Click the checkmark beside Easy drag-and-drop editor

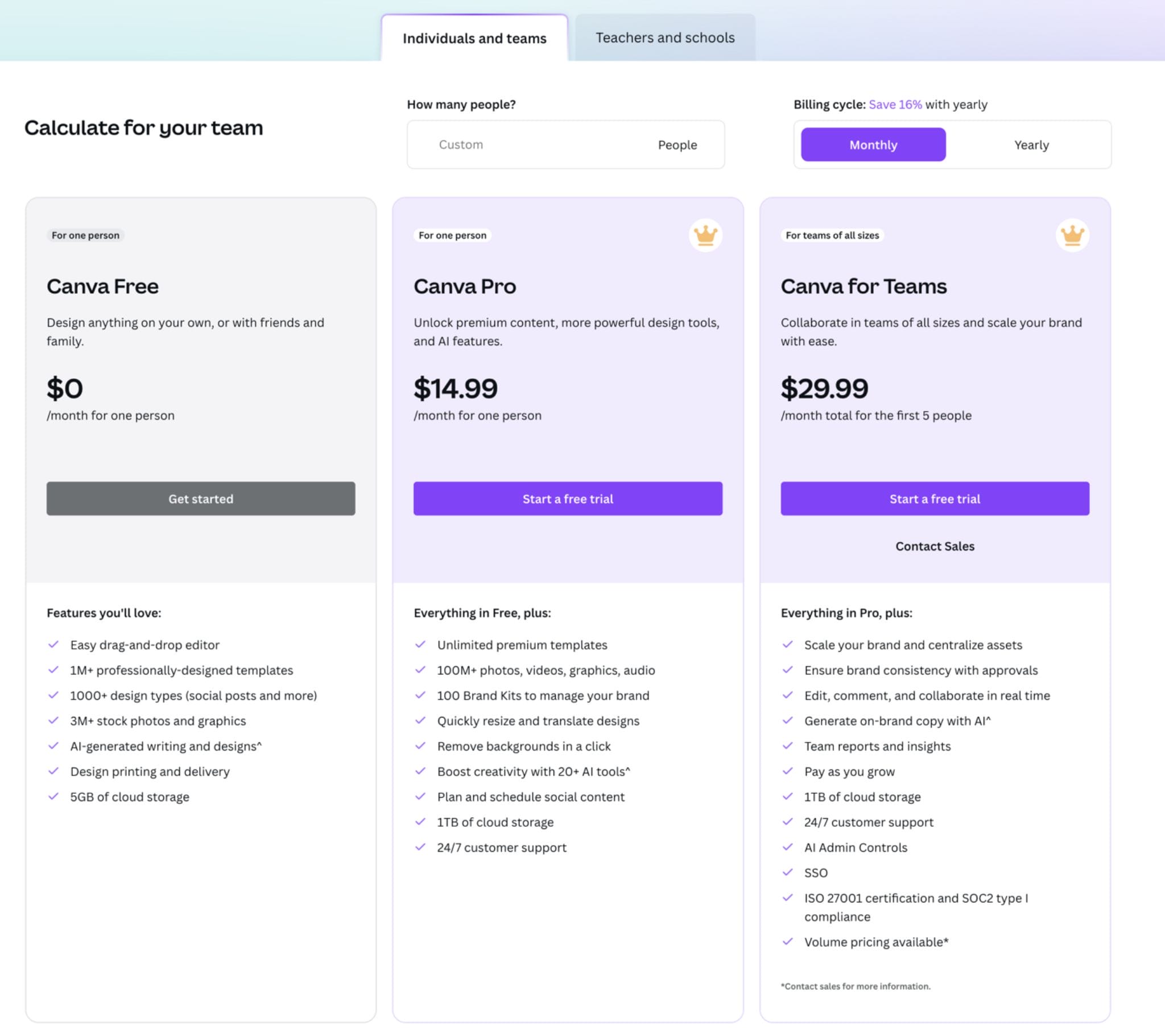coord(54,644)
